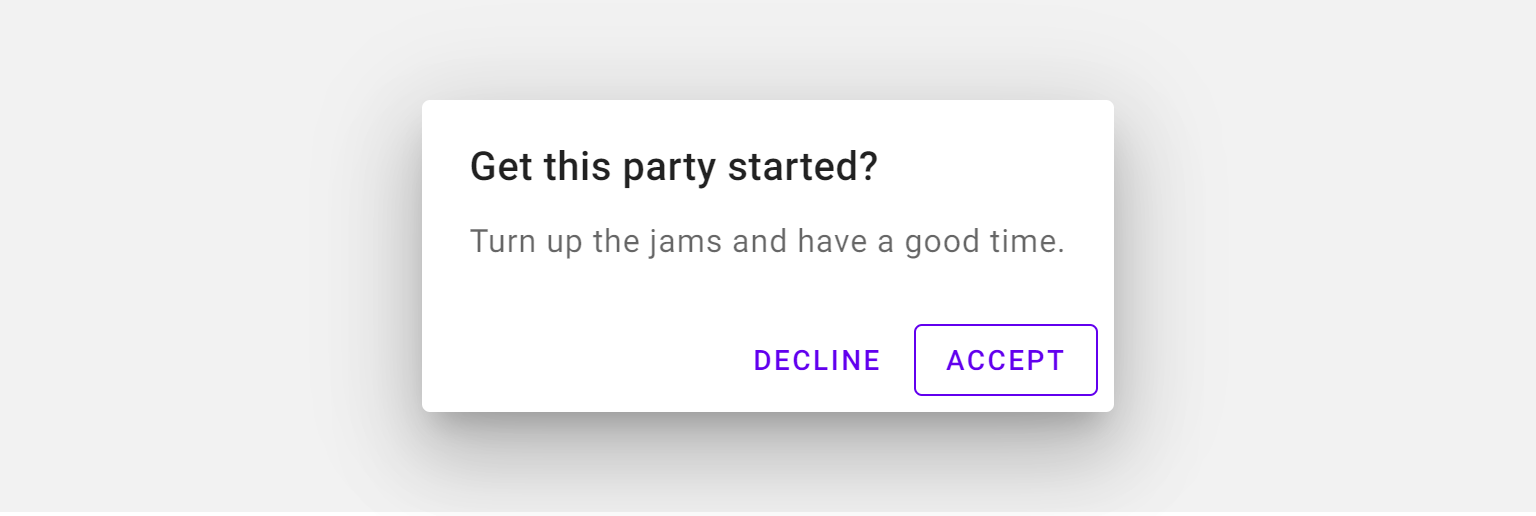Decline the party dialog prompt

click(817, 360)
